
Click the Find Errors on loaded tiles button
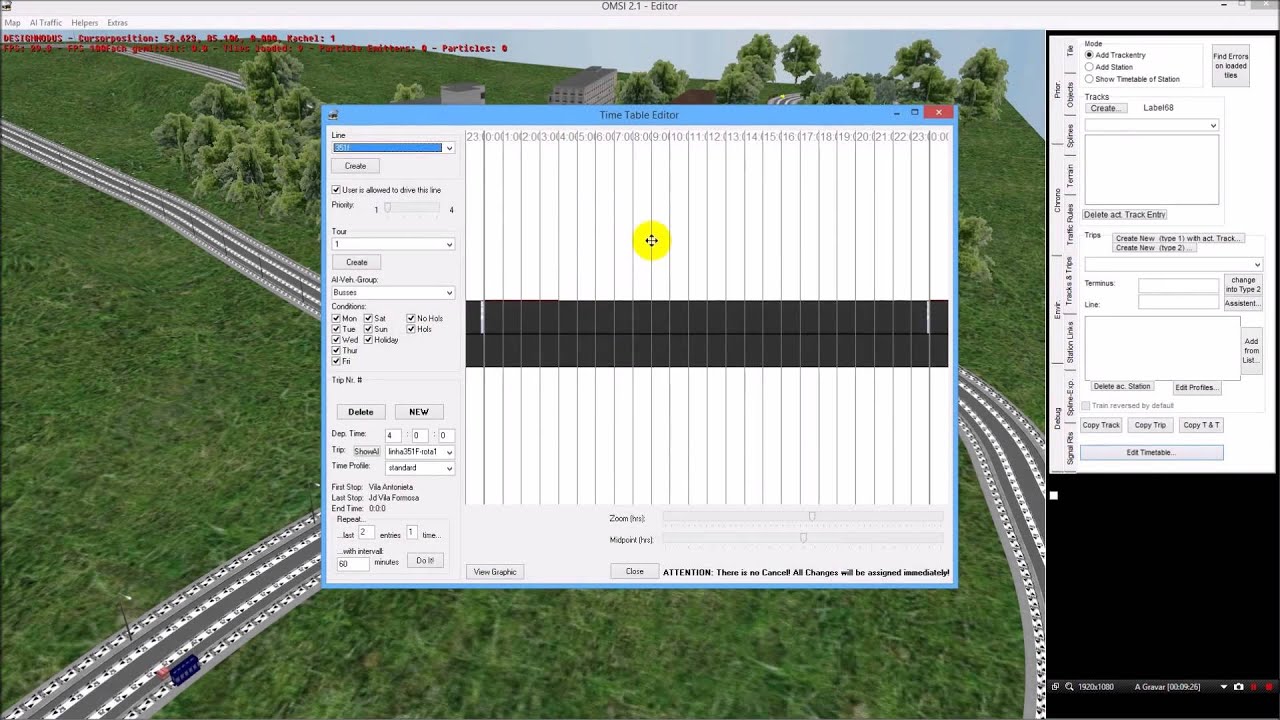point(1231,66)
